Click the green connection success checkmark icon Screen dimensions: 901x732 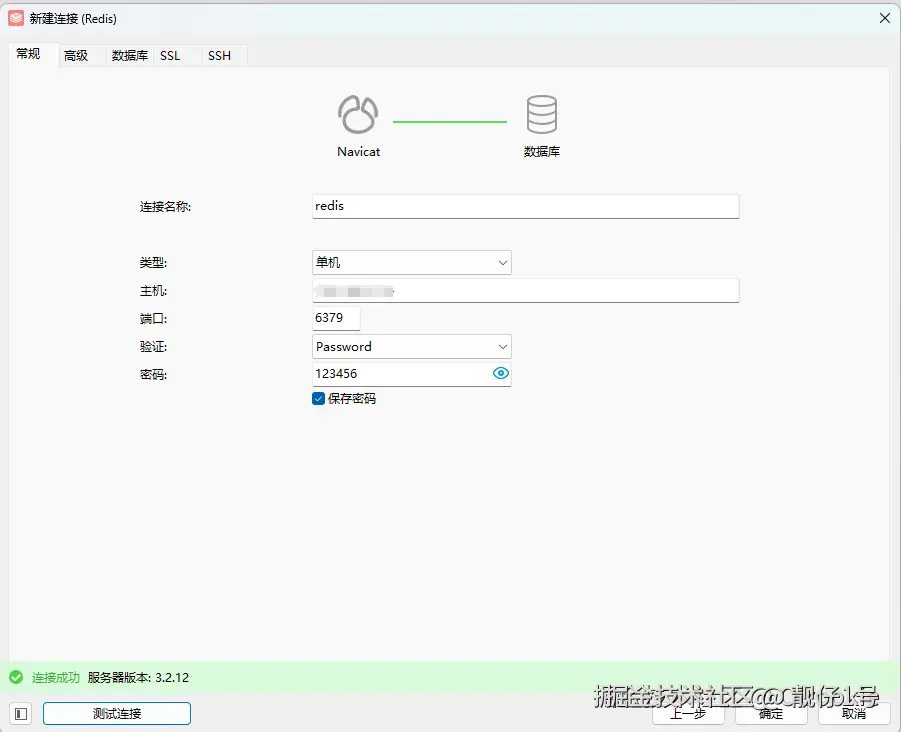point(16,677)
